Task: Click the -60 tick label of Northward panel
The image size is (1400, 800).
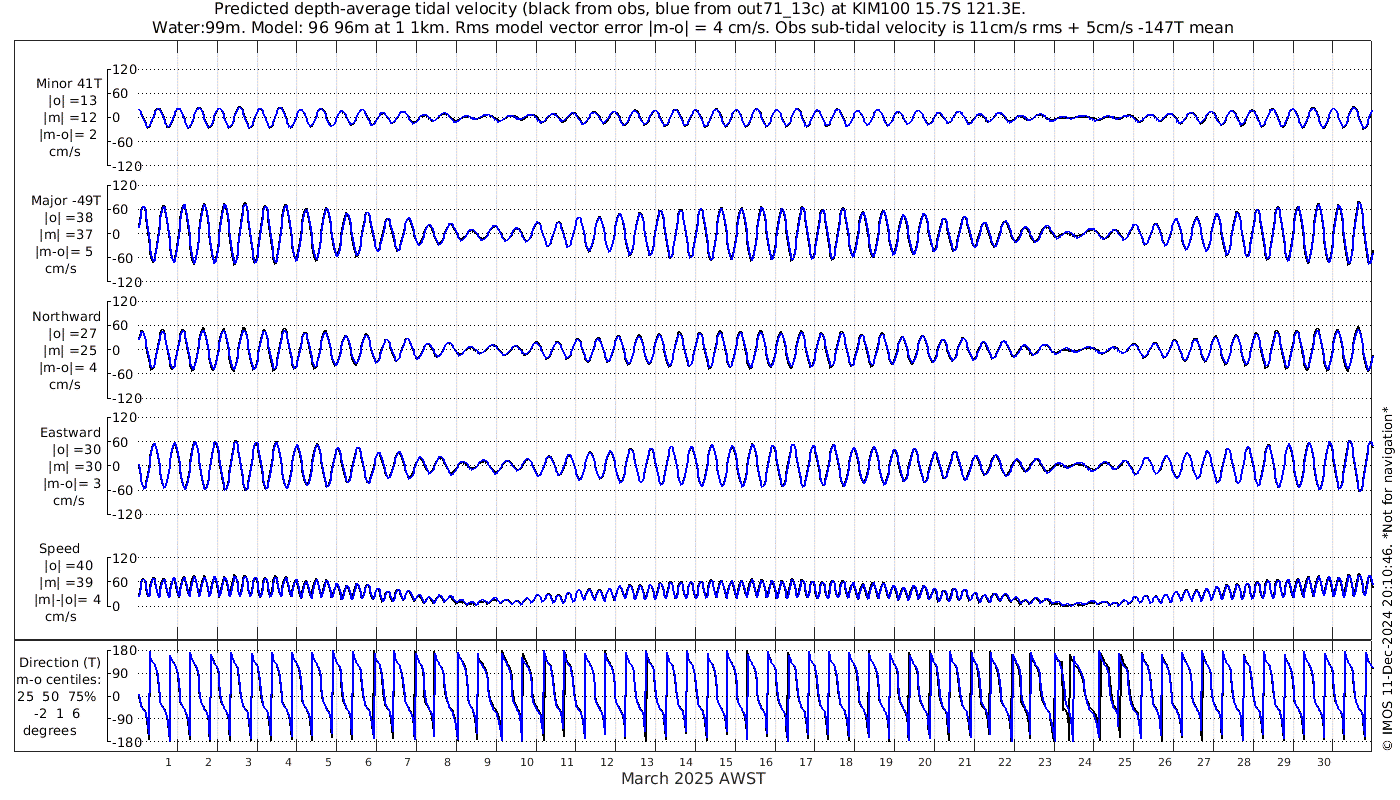Action: click(123, 374)
